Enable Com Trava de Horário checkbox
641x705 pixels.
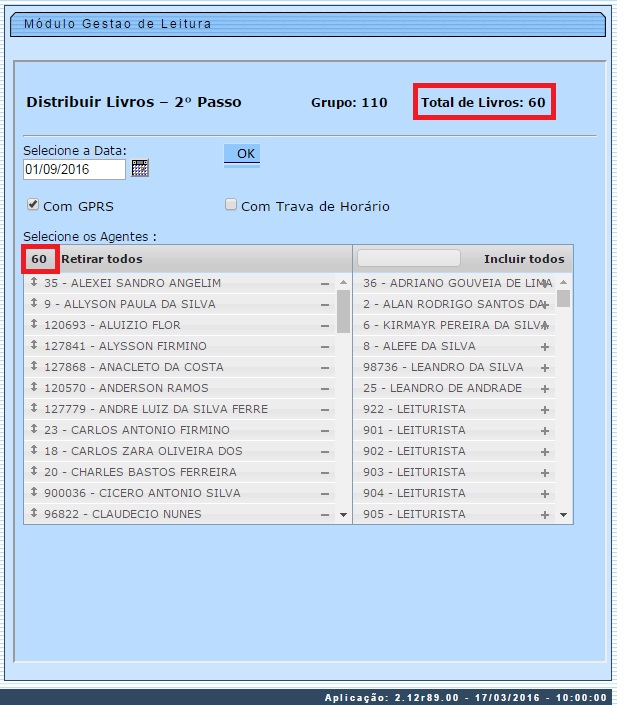click(x=231, y=205)
